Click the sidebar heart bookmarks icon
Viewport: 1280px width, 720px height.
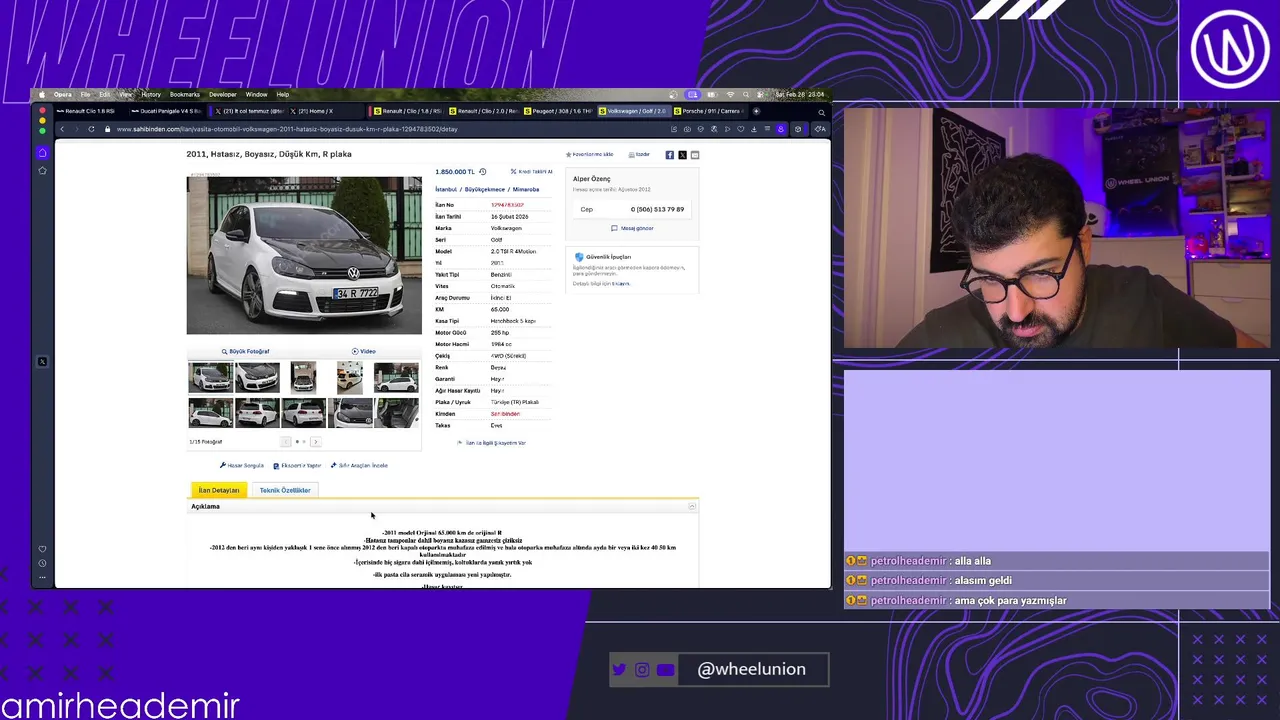[42, 549]
